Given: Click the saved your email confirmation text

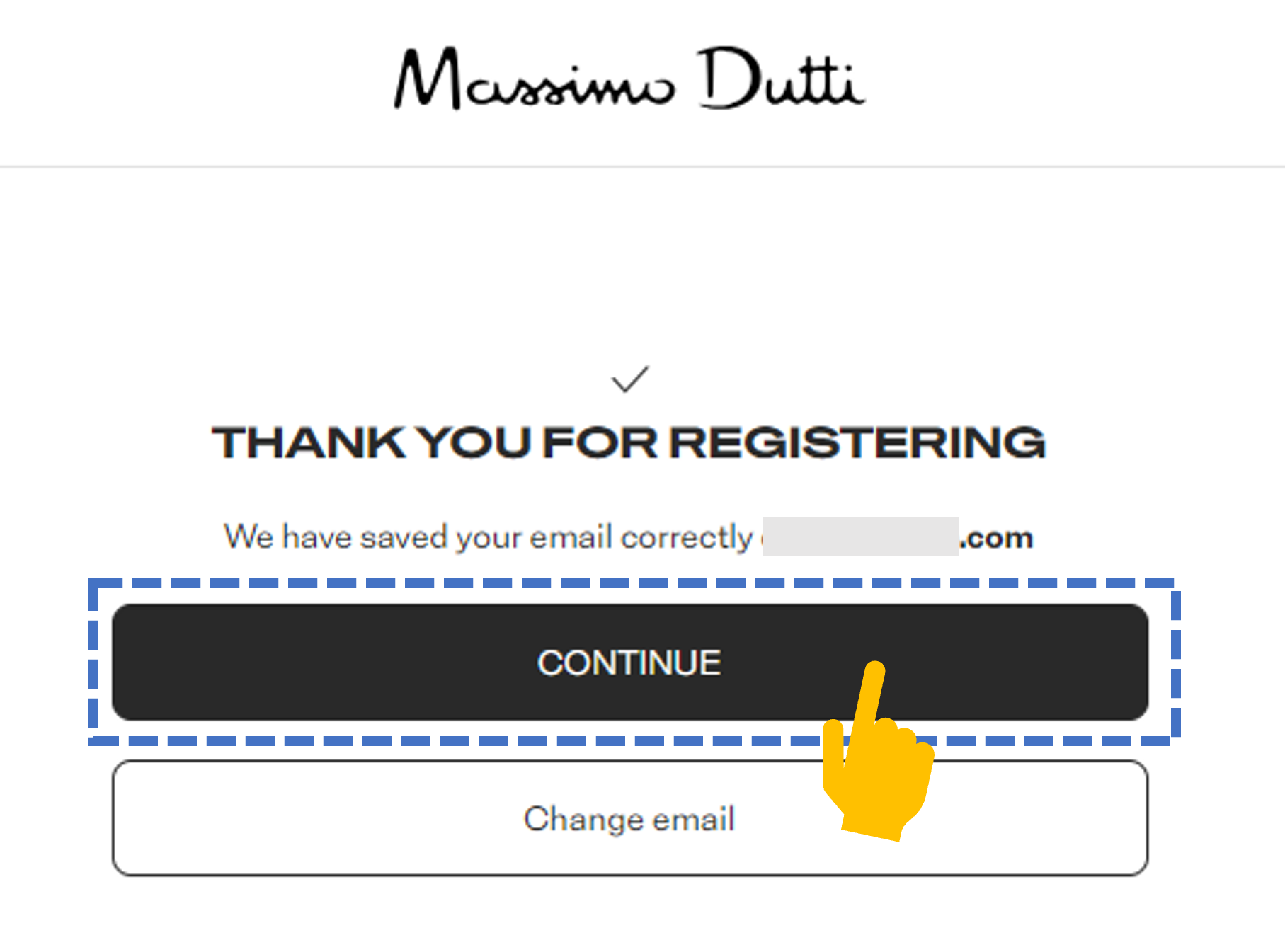Looking at the screenshot, I should point(629,537).
